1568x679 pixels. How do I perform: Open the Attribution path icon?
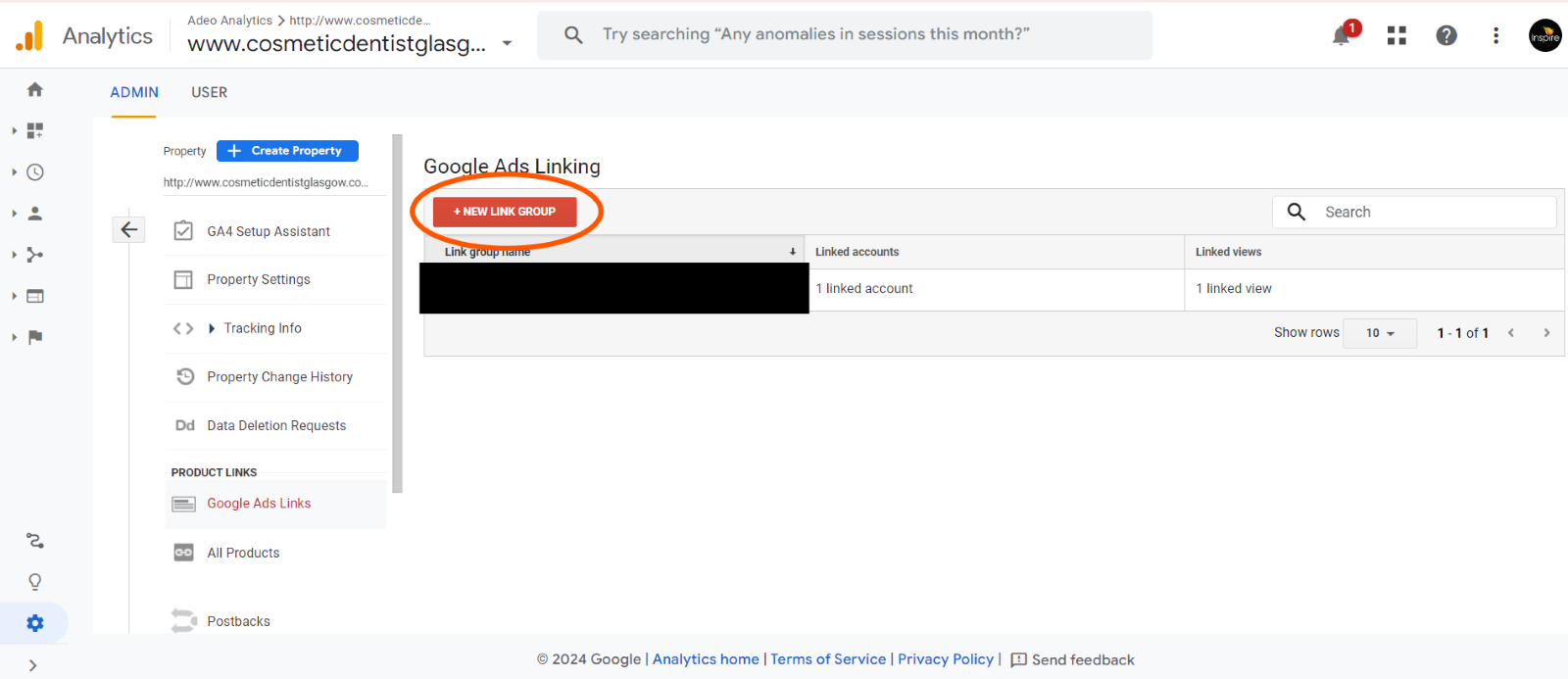tap(35, 541)
